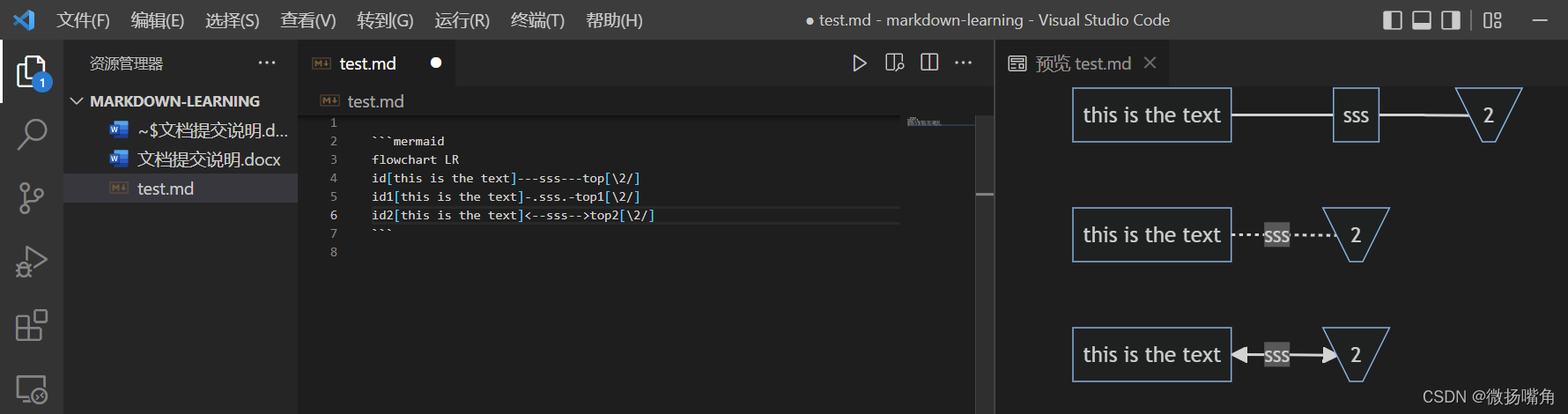Open 查看(V) menu
1568x414 pixels.
[308, 19]
